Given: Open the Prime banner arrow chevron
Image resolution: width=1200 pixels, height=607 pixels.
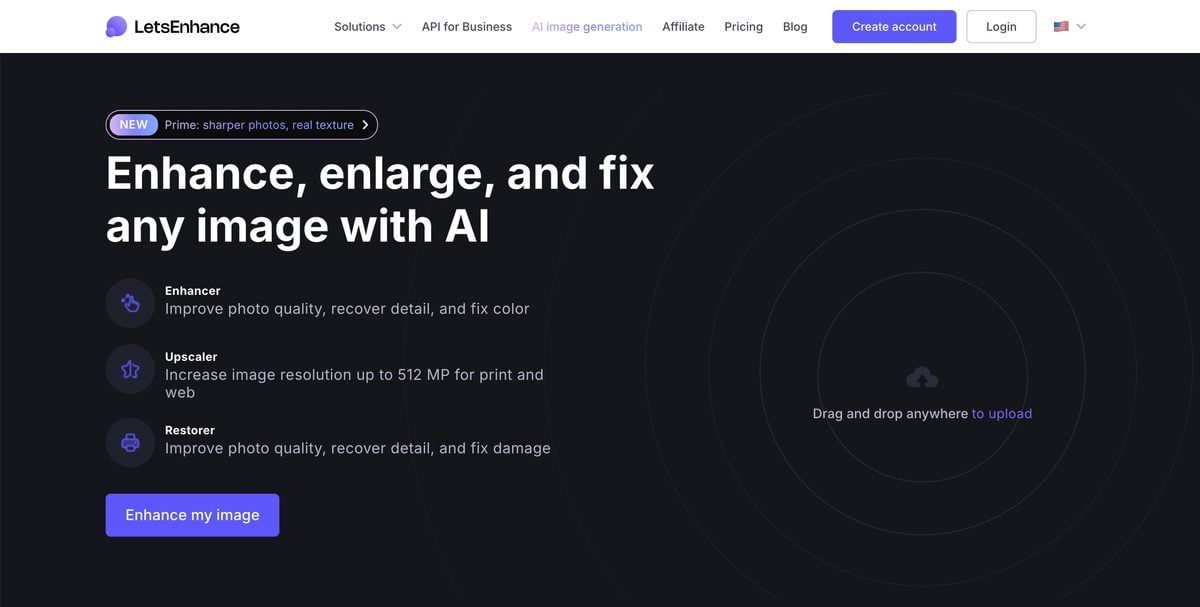Looking at the screenshot, I should [x=365, y=125].
